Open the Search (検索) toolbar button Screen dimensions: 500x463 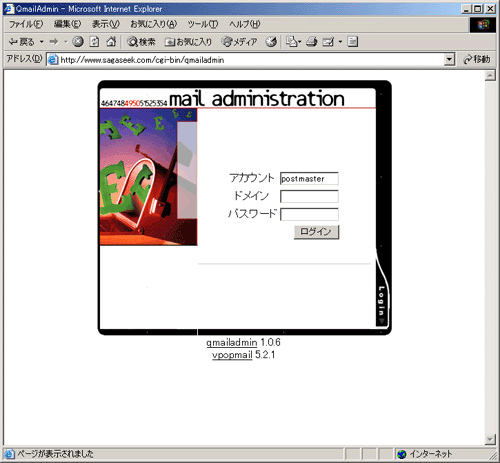coord(141,42)
